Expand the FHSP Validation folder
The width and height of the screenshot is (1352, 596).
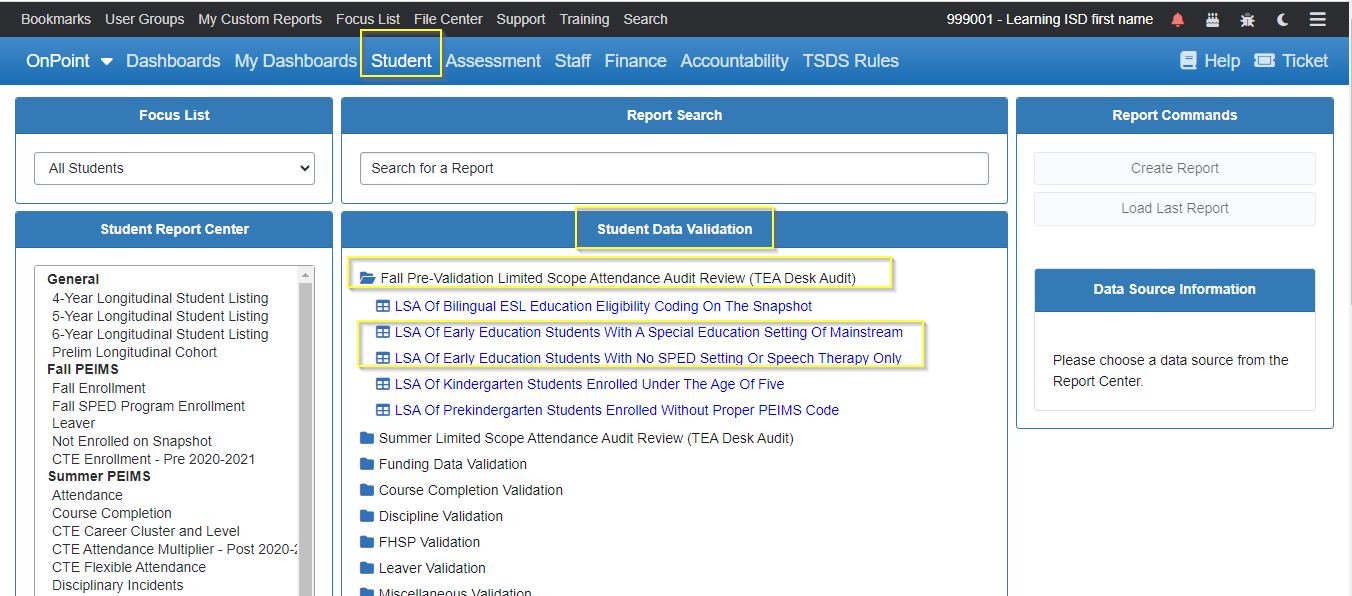420,542
